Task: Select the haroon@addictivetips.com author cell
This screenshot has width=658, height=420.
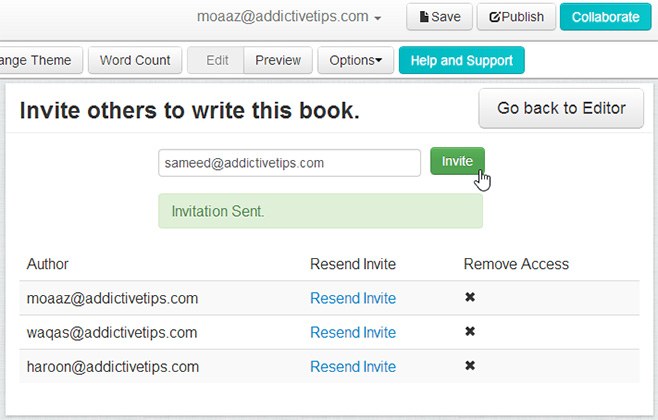Action: pyautogui.click(x=112, y=367)
